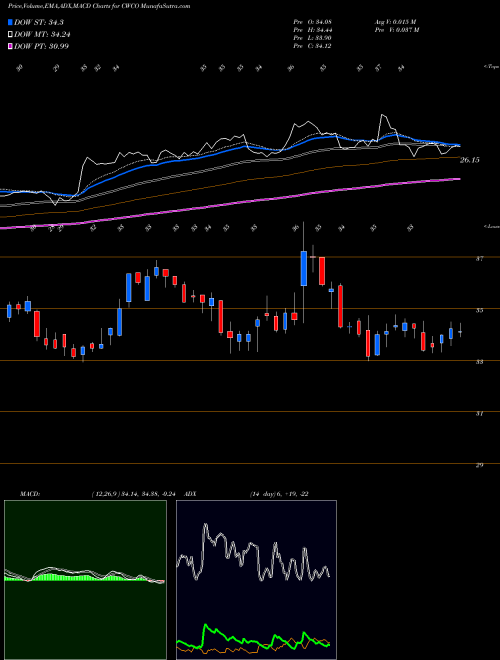
Task: Click the 'MACD:' panel heading
Action: (29, 494)
